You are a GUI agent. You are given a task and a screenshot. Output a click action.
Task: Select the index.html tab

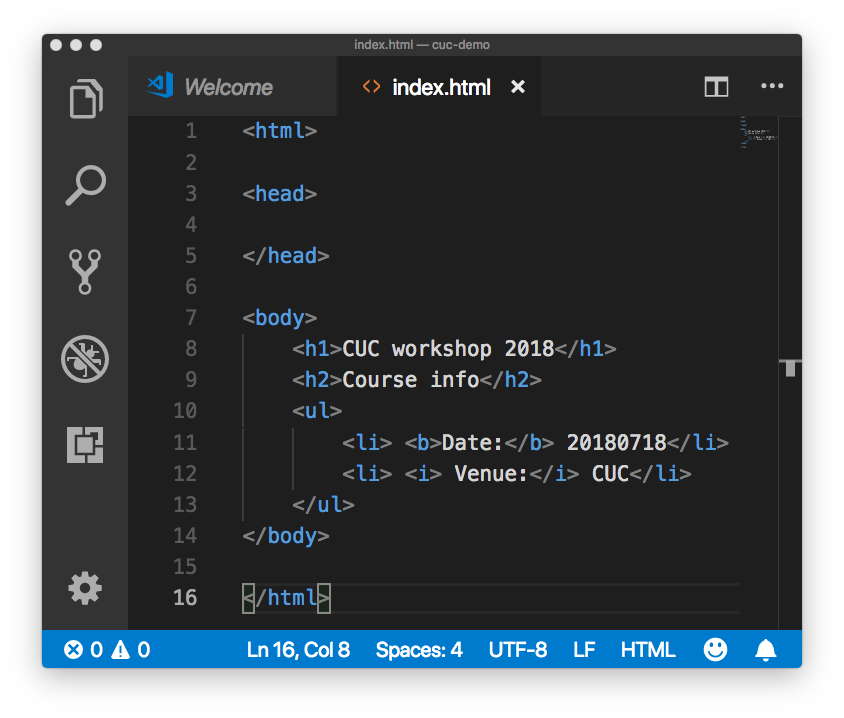(x=441, y=87)
